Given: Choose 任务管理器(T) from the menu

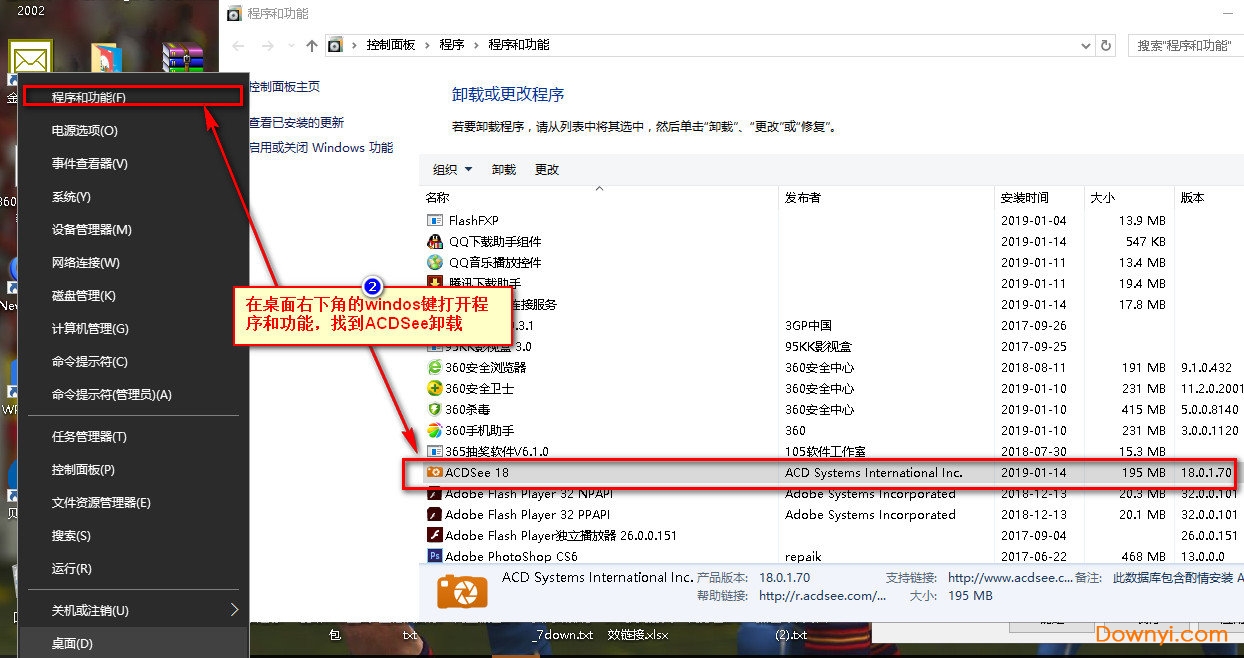Looking at the screenshot, I should tap(89, 437).
